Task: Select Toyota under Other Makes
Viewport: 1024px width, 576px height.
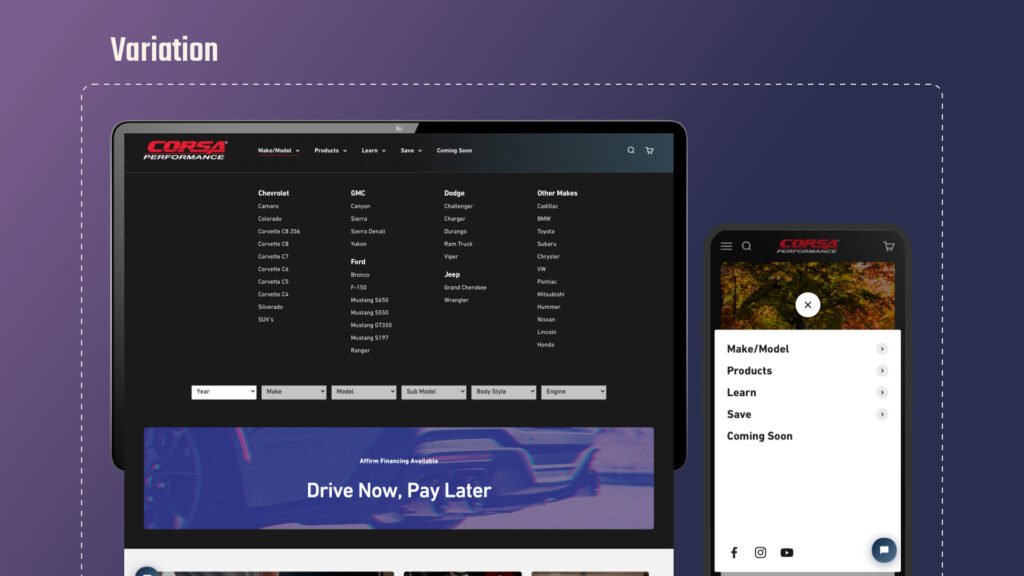Action: coord(546,231)
